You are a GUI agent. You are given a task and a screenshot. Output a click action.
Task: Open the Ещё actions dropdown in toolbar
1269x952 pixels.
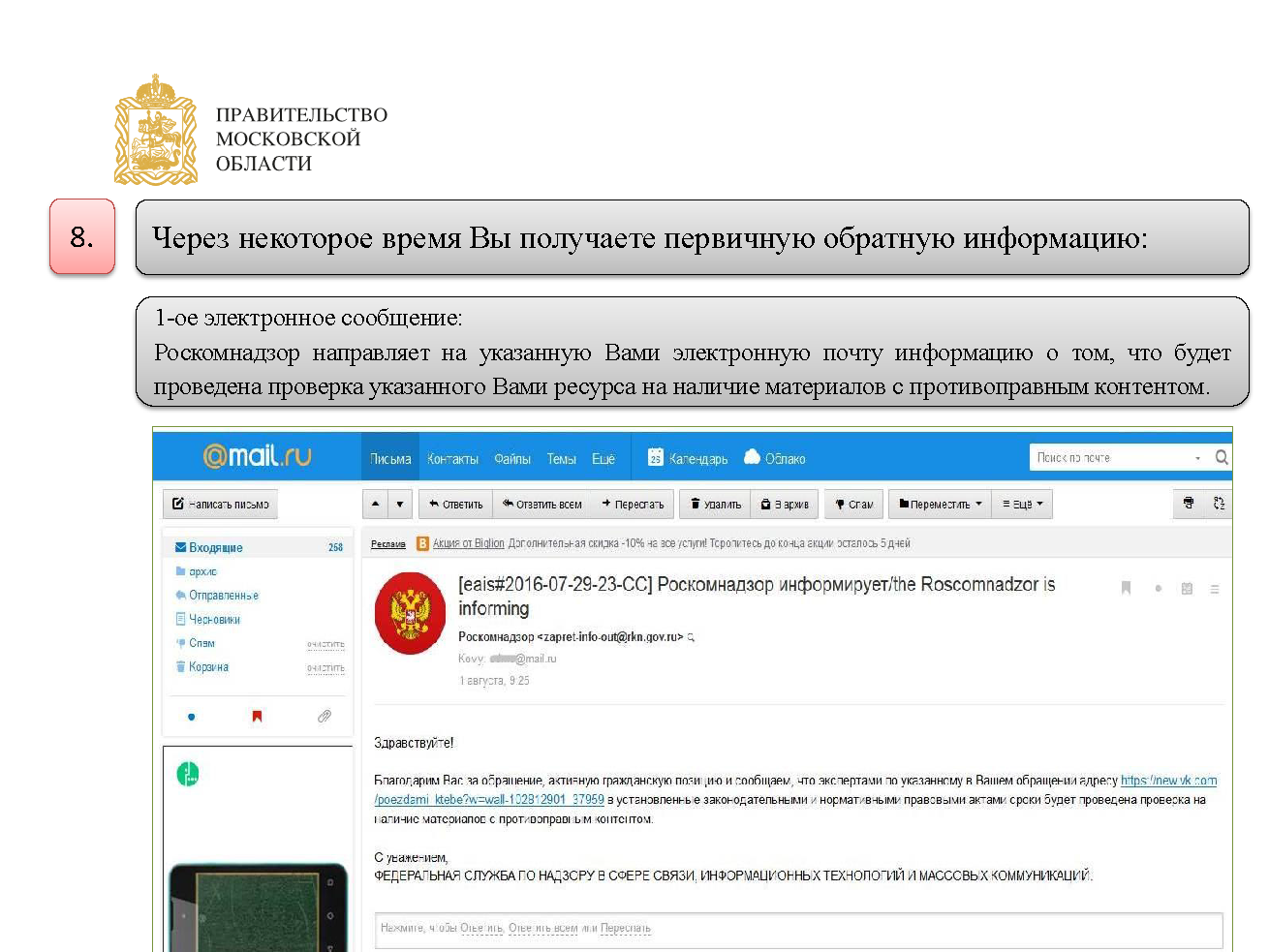pos(1022,504)
